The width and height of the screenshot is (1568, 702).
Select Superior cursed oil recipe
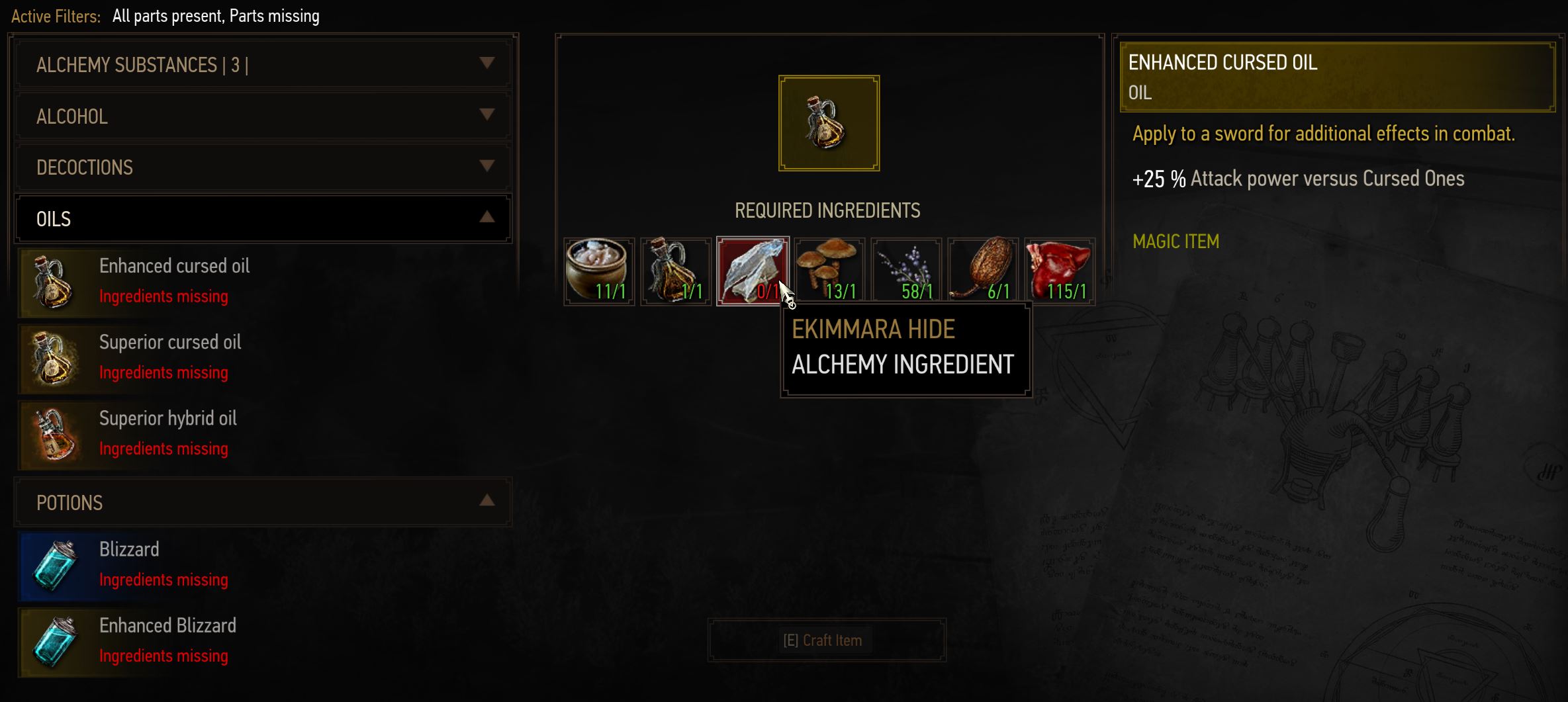click(x=264, y=358)
